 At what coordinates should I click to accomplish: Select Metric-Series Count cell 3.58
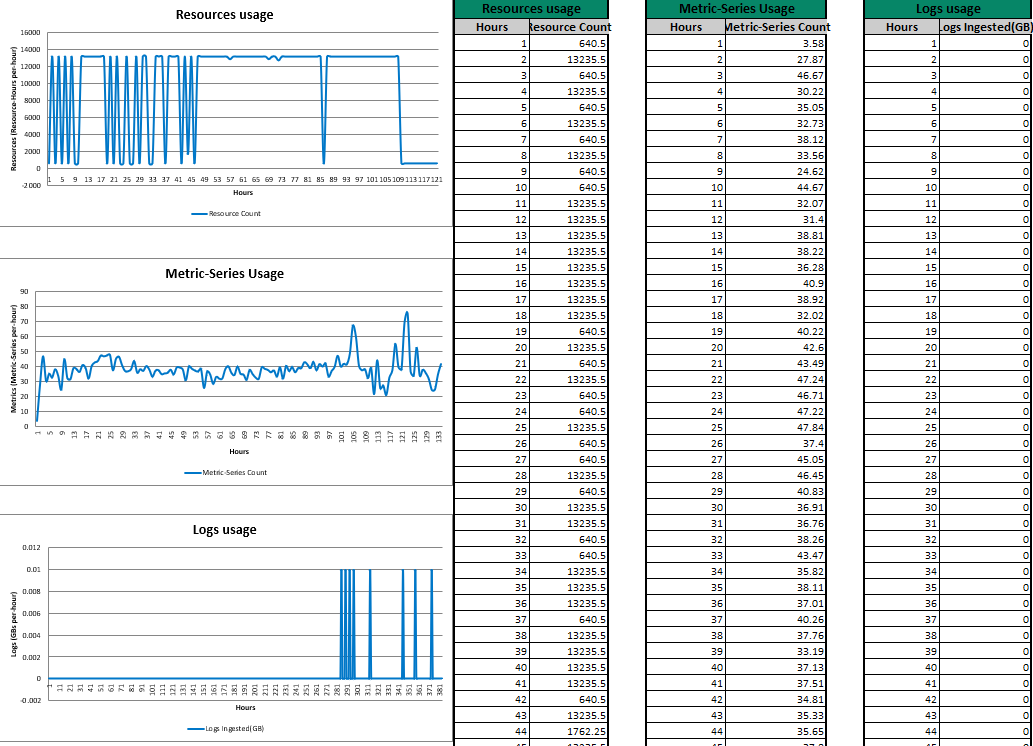click(x=775, y=43)
